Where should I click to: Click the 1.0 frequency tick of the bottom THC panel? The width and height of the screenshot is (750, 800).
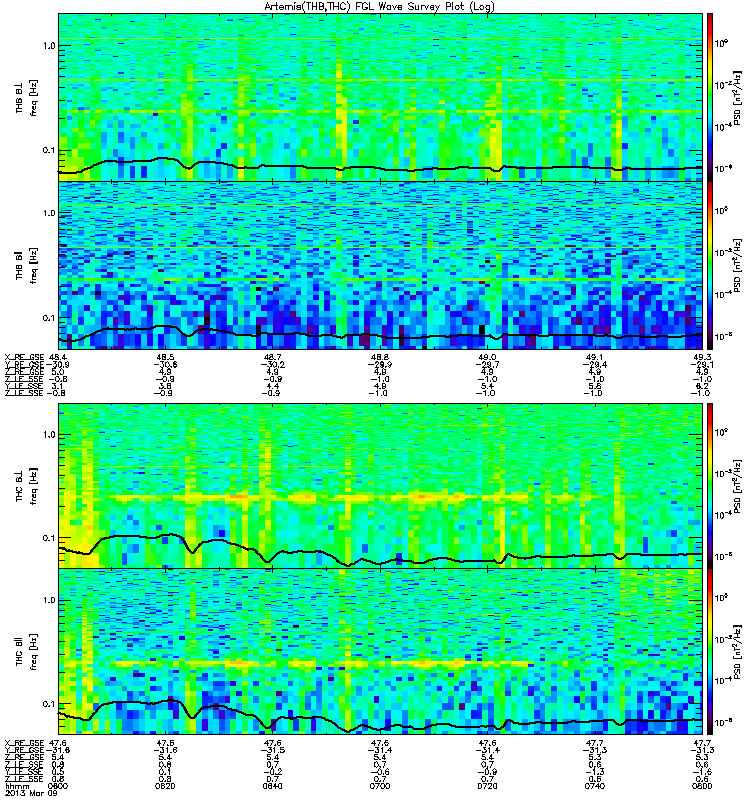coord(49,600)
